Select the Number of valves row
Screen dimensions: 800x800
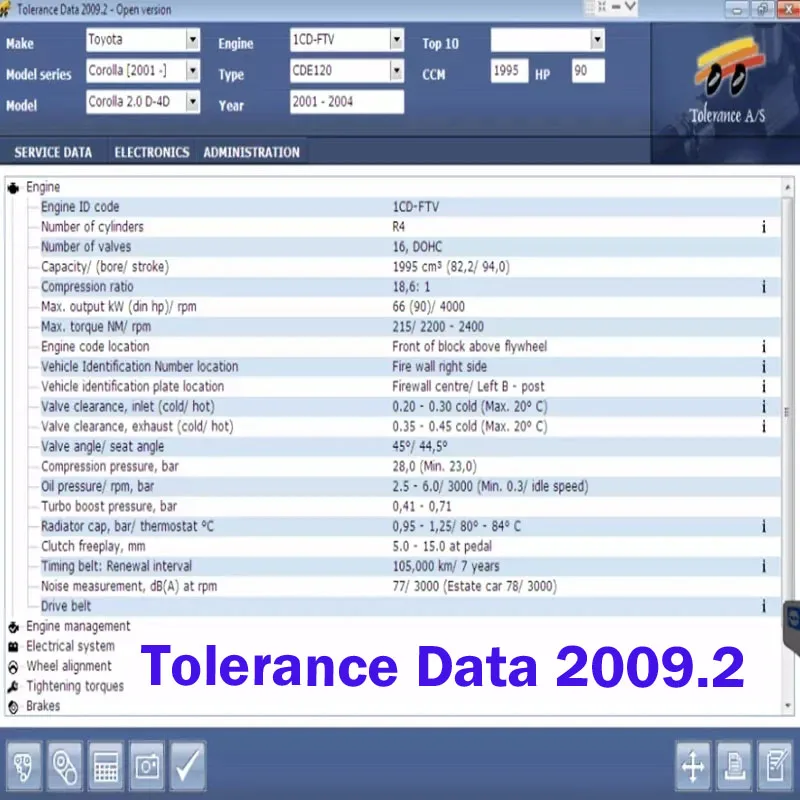(x=411, y=247)
